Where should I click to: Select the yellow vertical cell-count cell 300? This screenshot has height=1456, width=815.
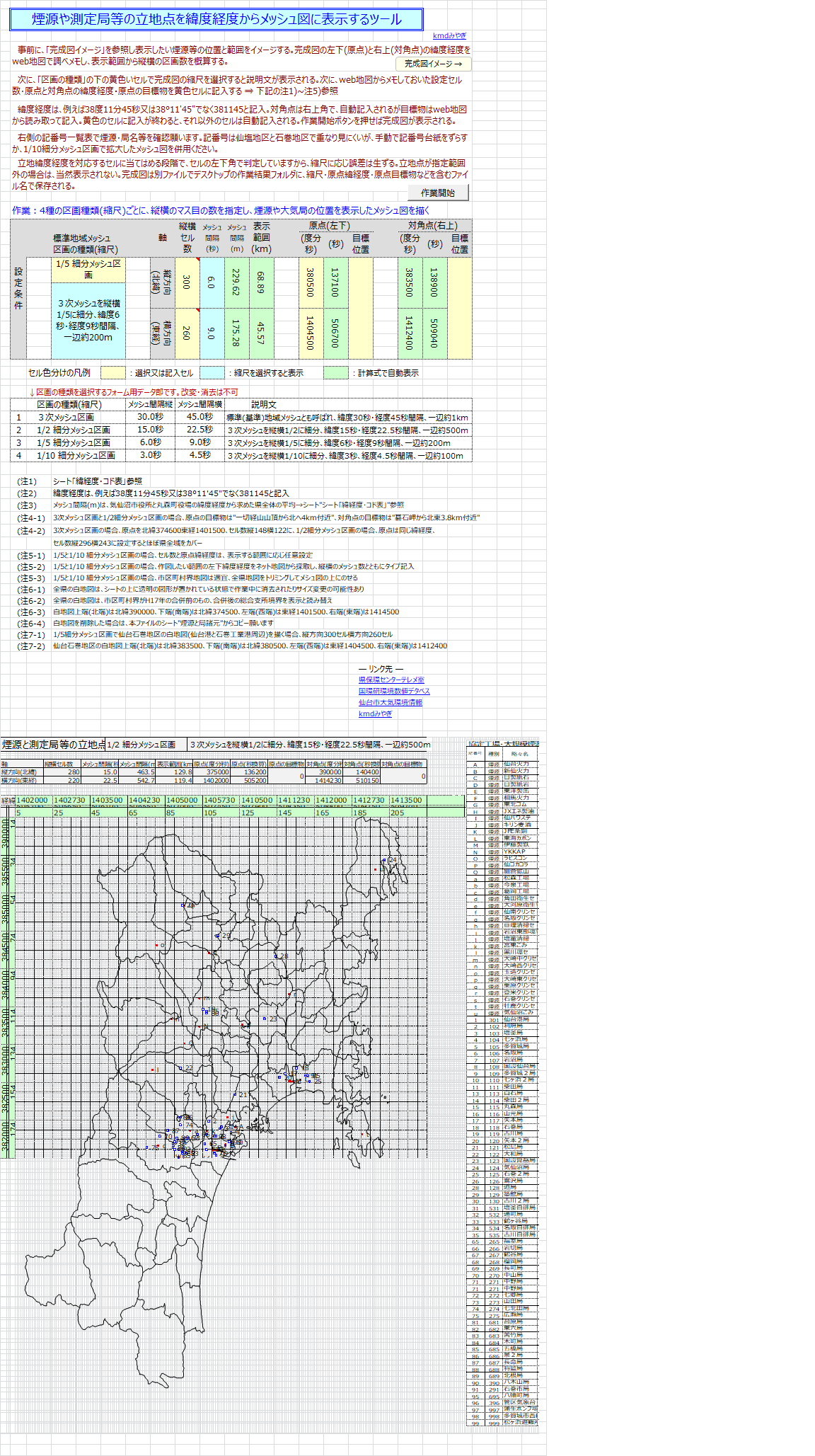point(187,282)
